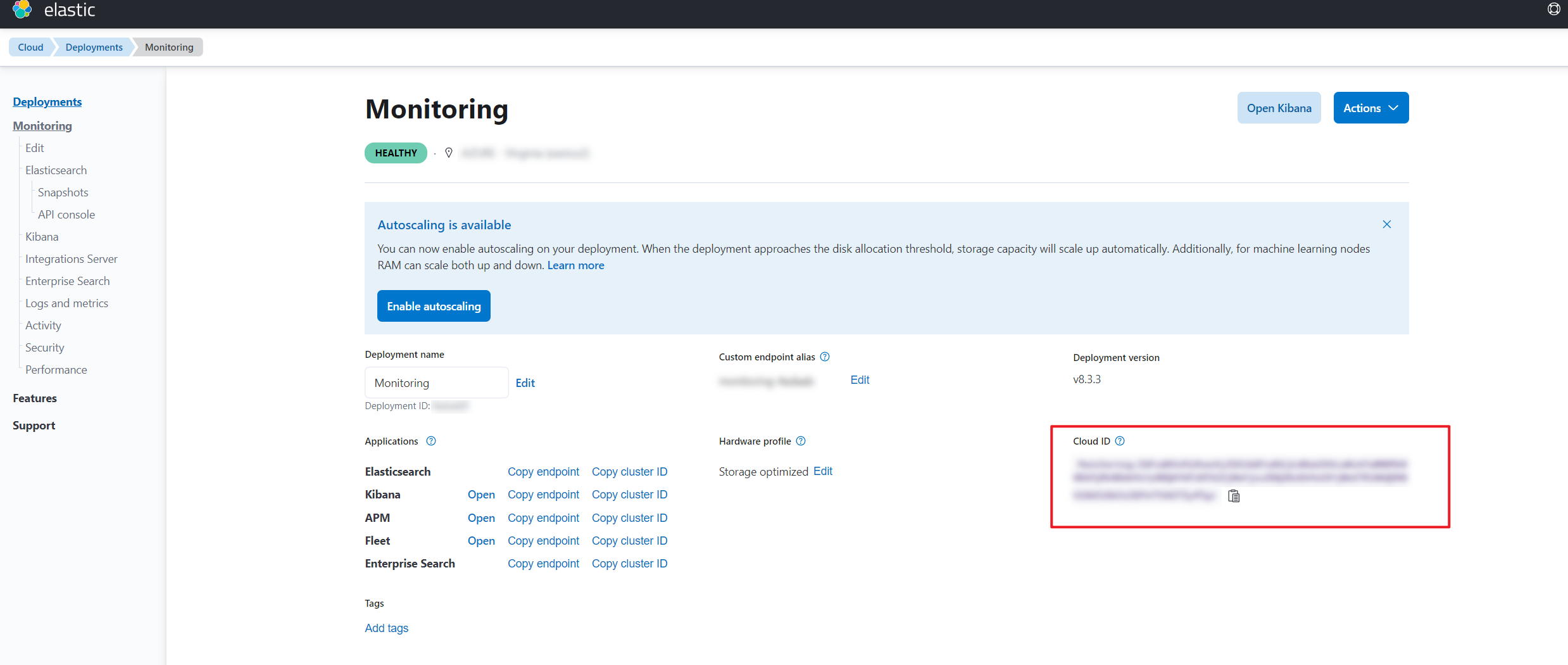Open the APM application

click(481, 518)
